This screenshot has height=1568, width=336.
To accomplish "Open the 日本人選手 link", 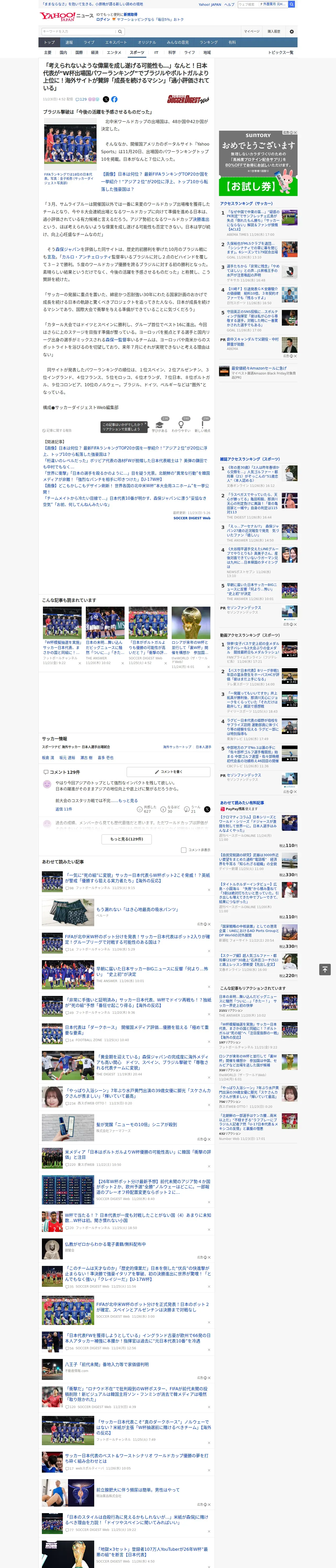I will 203,747.
